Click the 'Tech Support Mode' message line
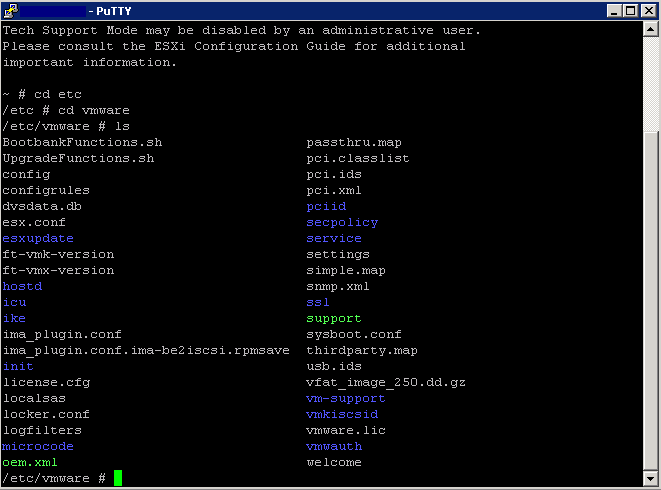This screenshot has width=661, height=490. (x=241, y=31)
